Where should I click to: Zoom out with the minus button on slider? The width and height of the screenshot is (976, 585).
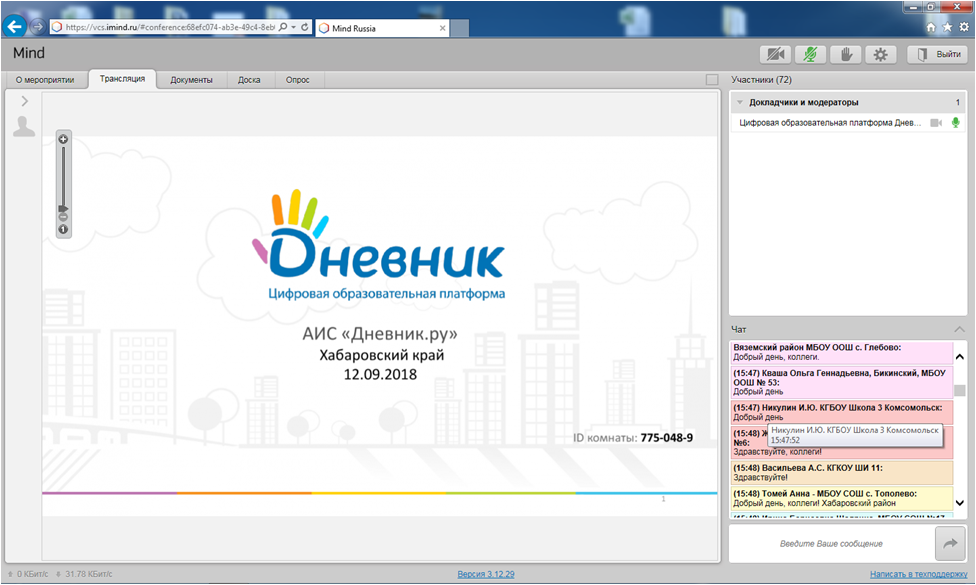[63, 217]
